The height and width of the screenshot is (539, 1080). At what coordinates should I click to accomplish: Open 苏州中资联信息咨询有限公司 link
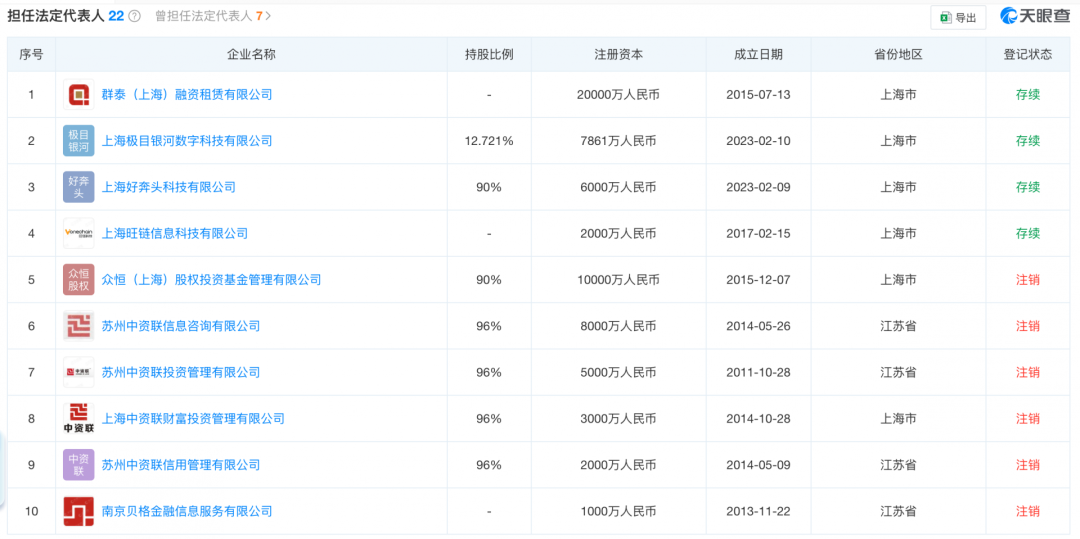pos(181,326)
